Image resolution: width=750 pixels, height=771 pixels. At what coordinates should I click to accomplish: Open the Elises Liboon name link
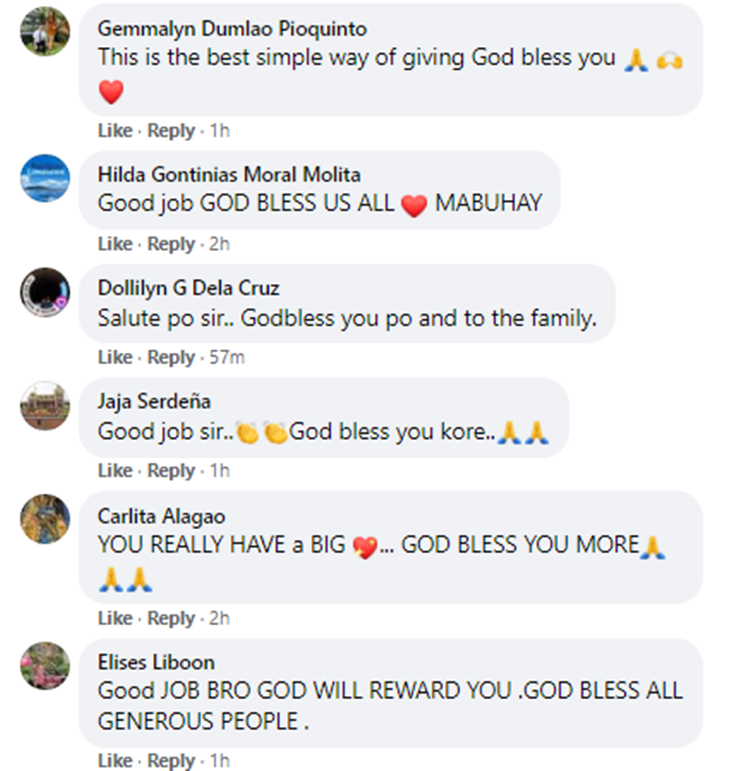(156, 662)
